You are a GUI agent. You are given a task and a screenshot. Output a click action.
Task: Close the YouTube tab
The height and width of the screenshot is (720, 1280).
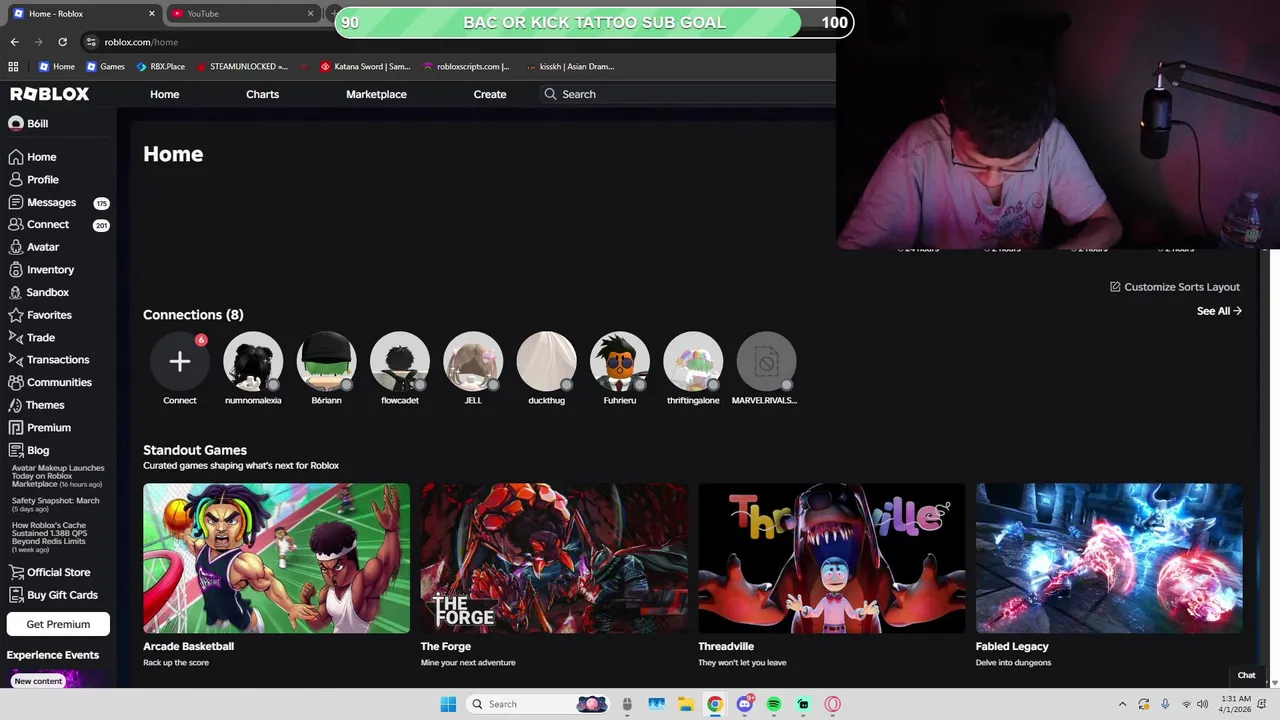tap(310, 13)
